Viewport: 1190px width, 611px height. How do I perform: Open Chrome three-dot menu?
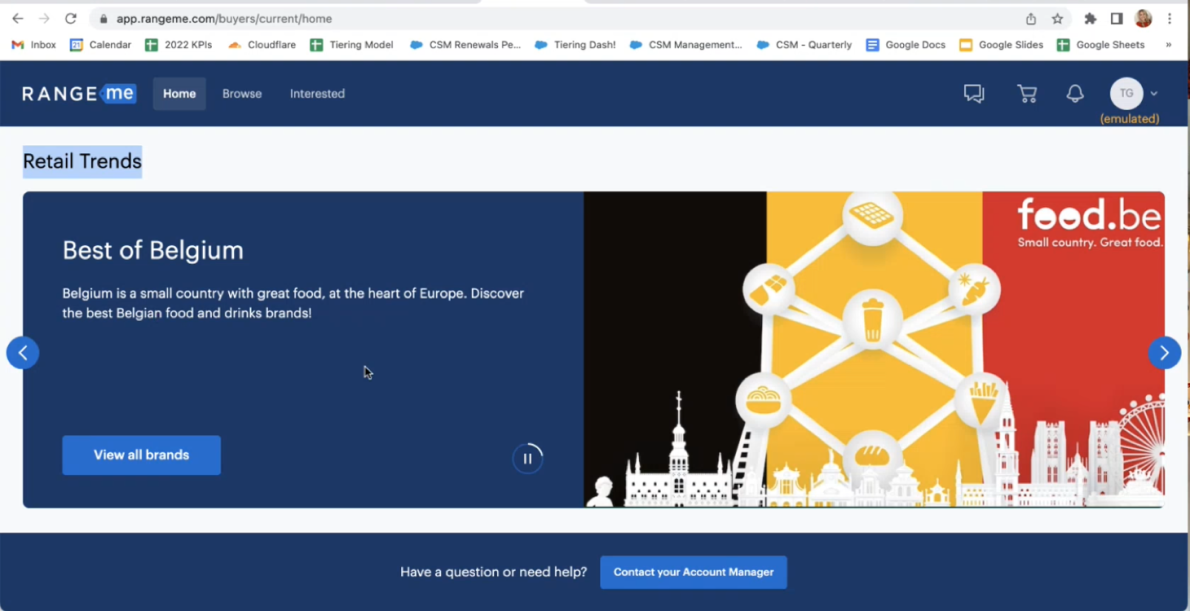[1169, 19]
